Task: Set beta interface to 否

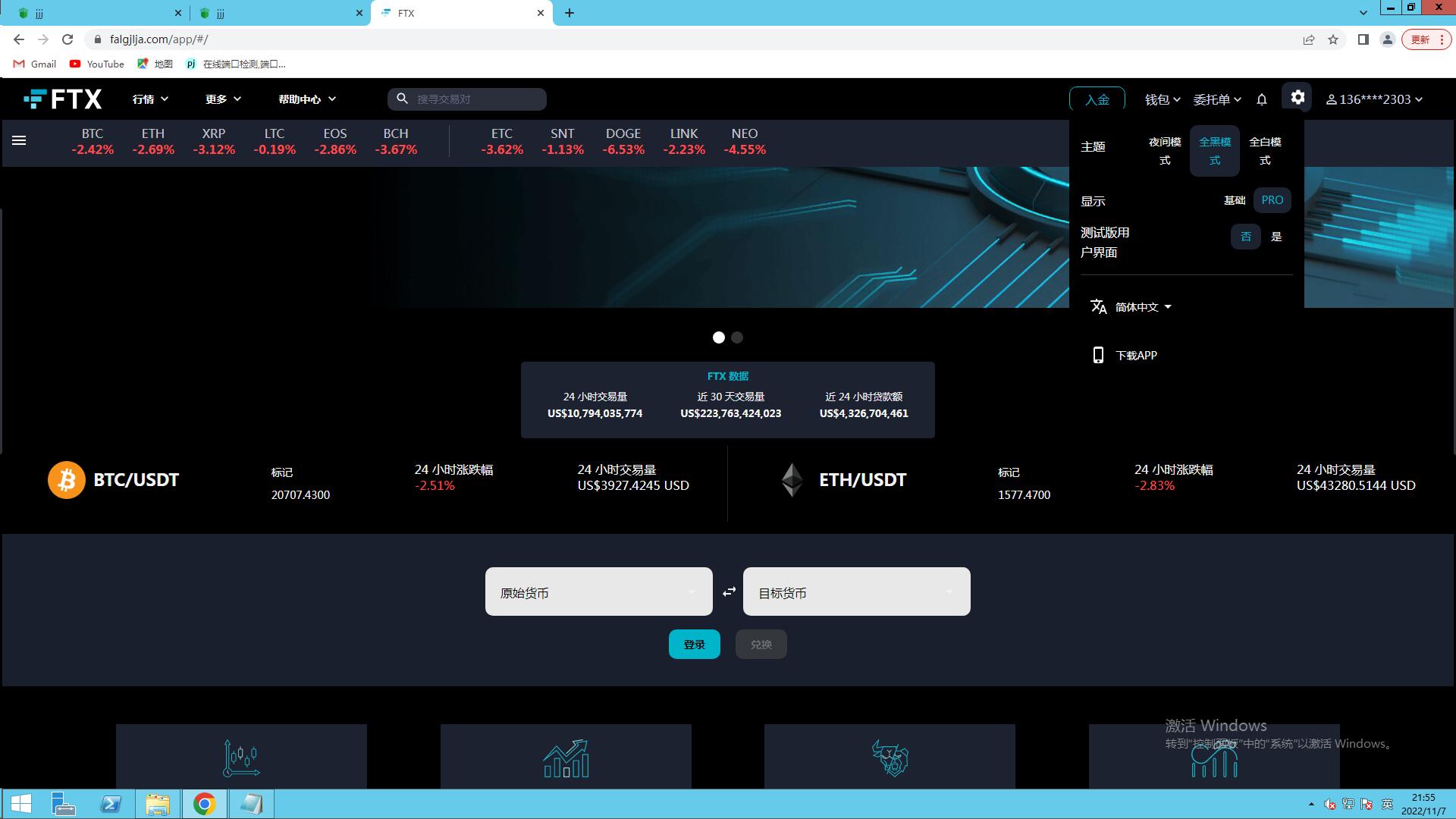Action: pos(1246,237)
